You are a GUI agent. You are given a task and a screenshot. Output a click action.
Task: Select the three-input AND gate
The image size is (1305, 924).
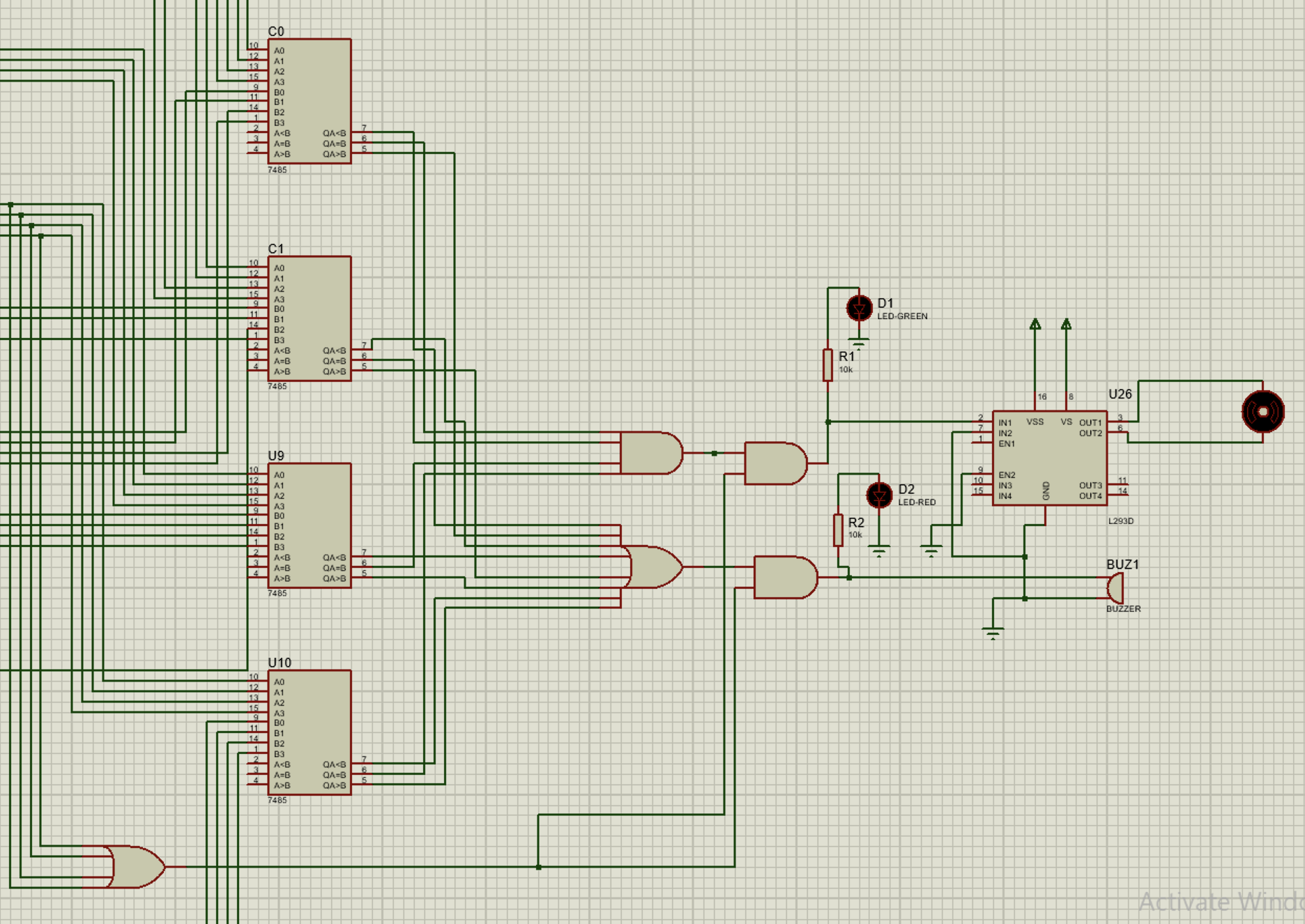651,453
